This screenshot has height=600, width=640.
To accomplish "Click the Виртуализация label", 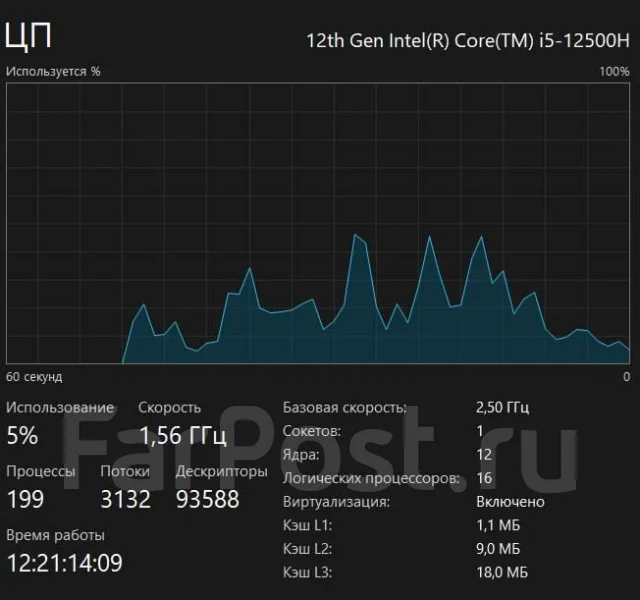I will click(336, 502).
